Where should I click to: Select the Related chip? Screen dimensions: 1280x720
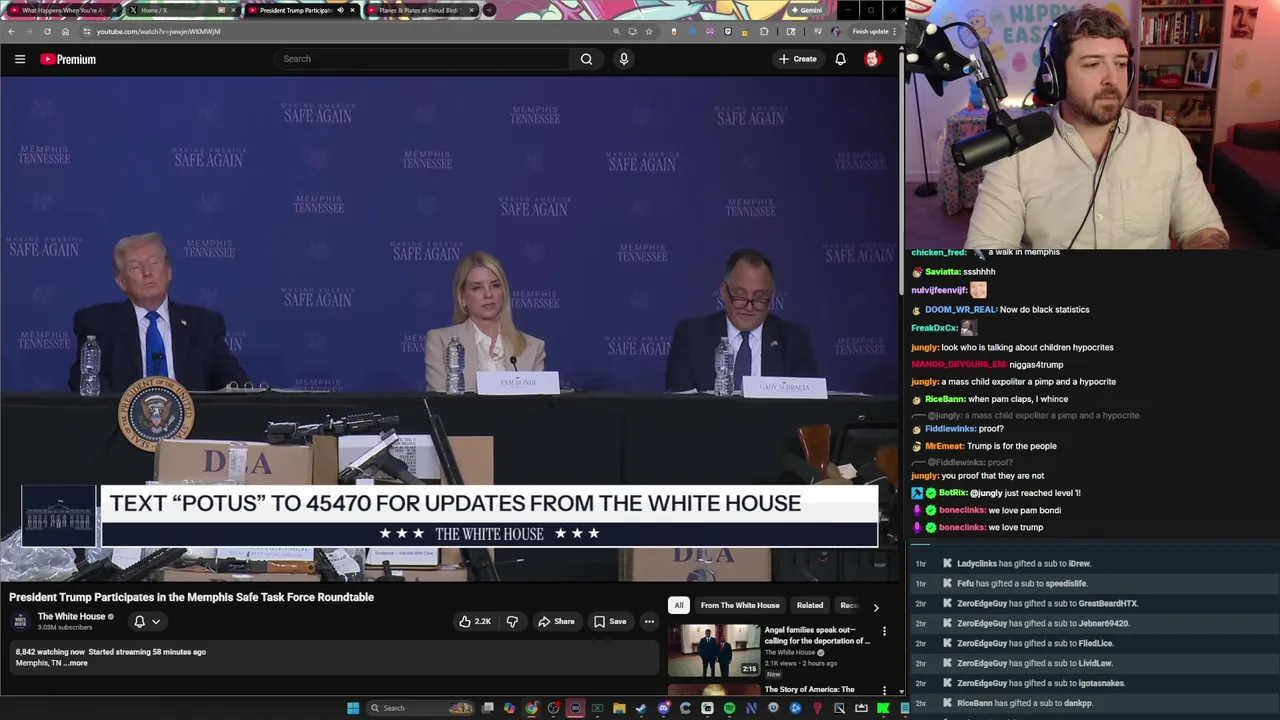click(x=810, y=605)
